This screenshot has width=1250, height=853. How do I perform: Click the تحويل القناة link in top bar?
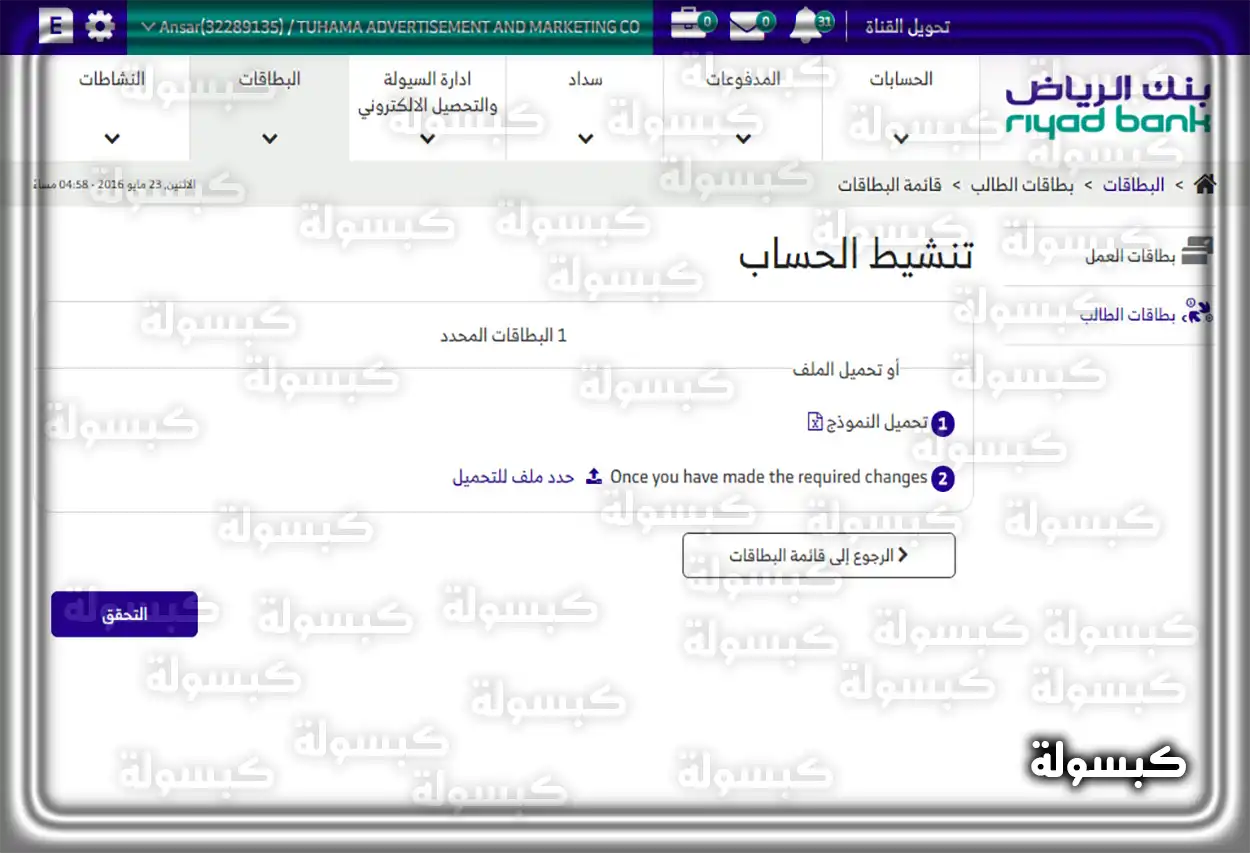coord(906,27)
